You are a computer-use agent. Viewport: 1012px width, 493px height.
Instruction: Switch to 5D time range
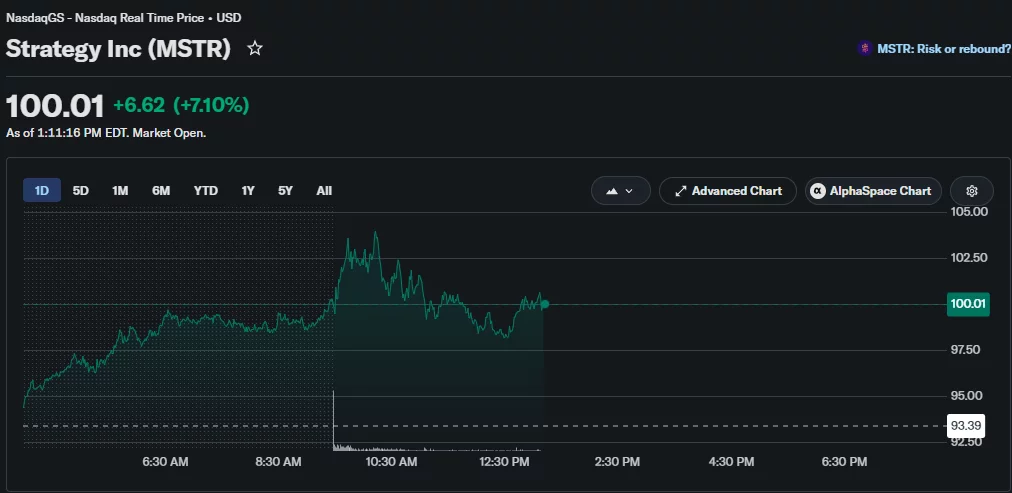(81, 190)
